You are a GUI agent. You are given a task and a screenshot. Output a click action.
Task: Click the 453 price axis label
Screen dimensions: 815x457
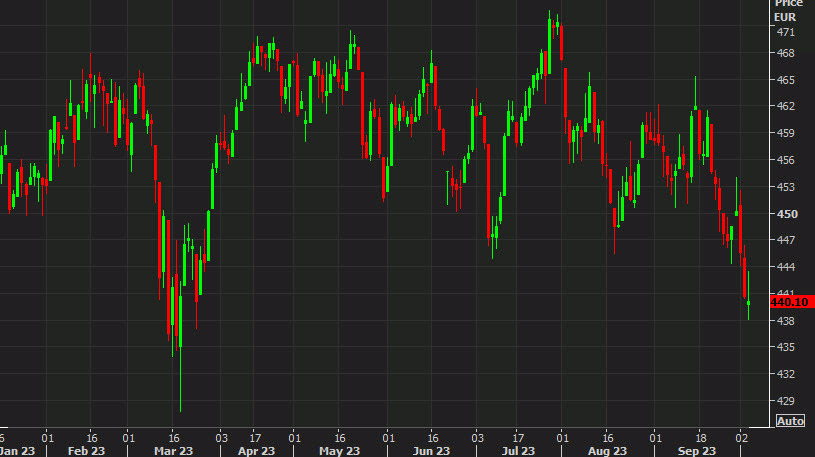click(x=785, y=187)
